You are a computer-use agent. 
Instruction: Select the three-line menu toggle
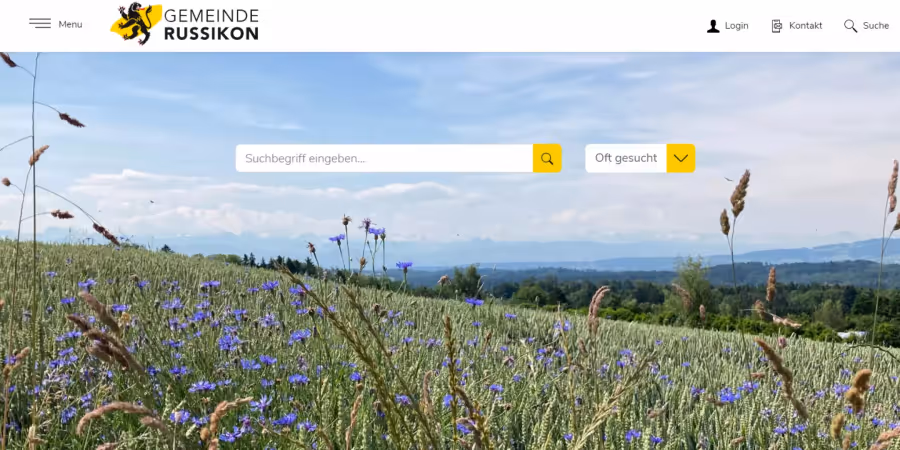coord(40,24)
